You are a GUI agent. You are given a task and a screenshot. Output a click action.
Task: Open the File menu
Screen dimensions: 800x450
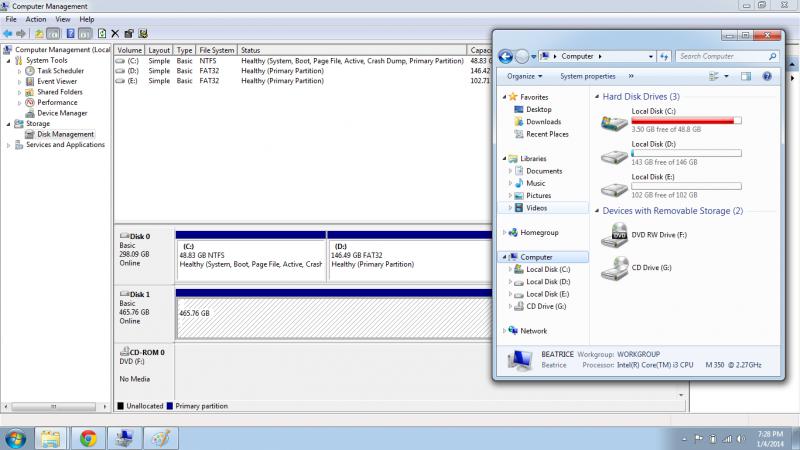coord(11,19)
